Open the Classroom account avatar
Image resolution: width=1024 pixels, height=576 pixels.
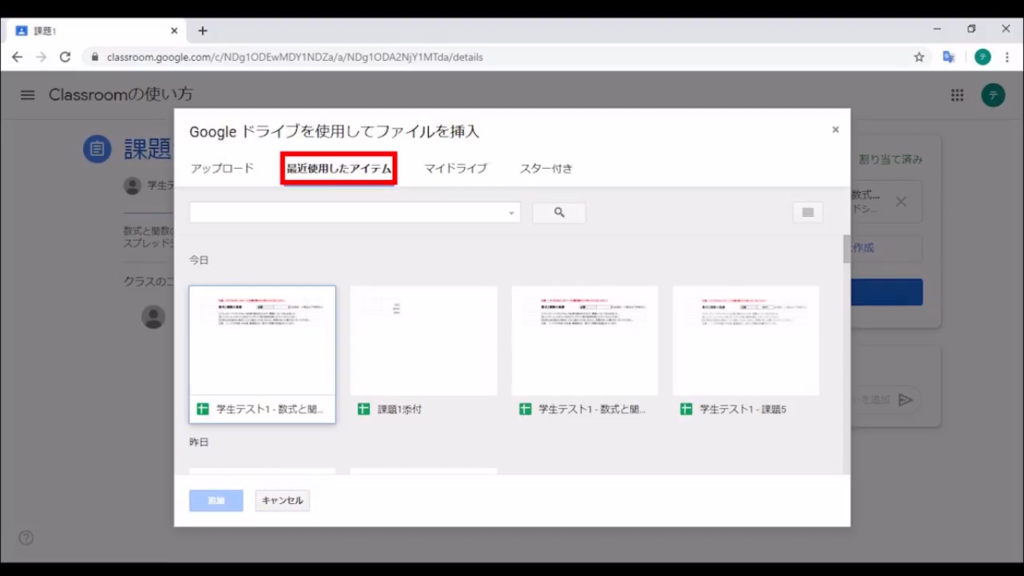[x=993, y=95]
